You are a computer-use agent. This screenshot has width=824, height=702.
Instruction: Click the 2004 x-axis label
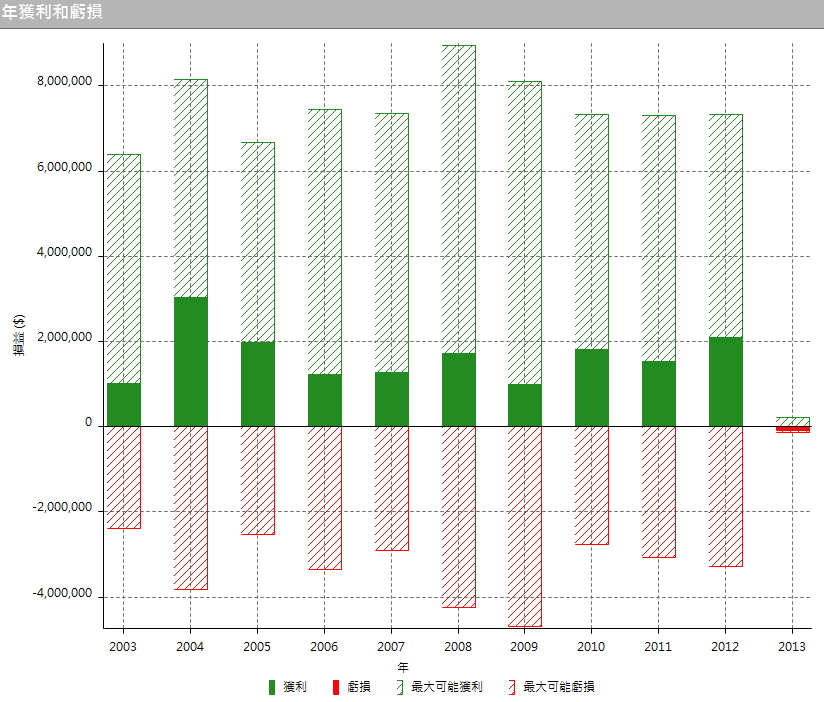pos(190,647)
